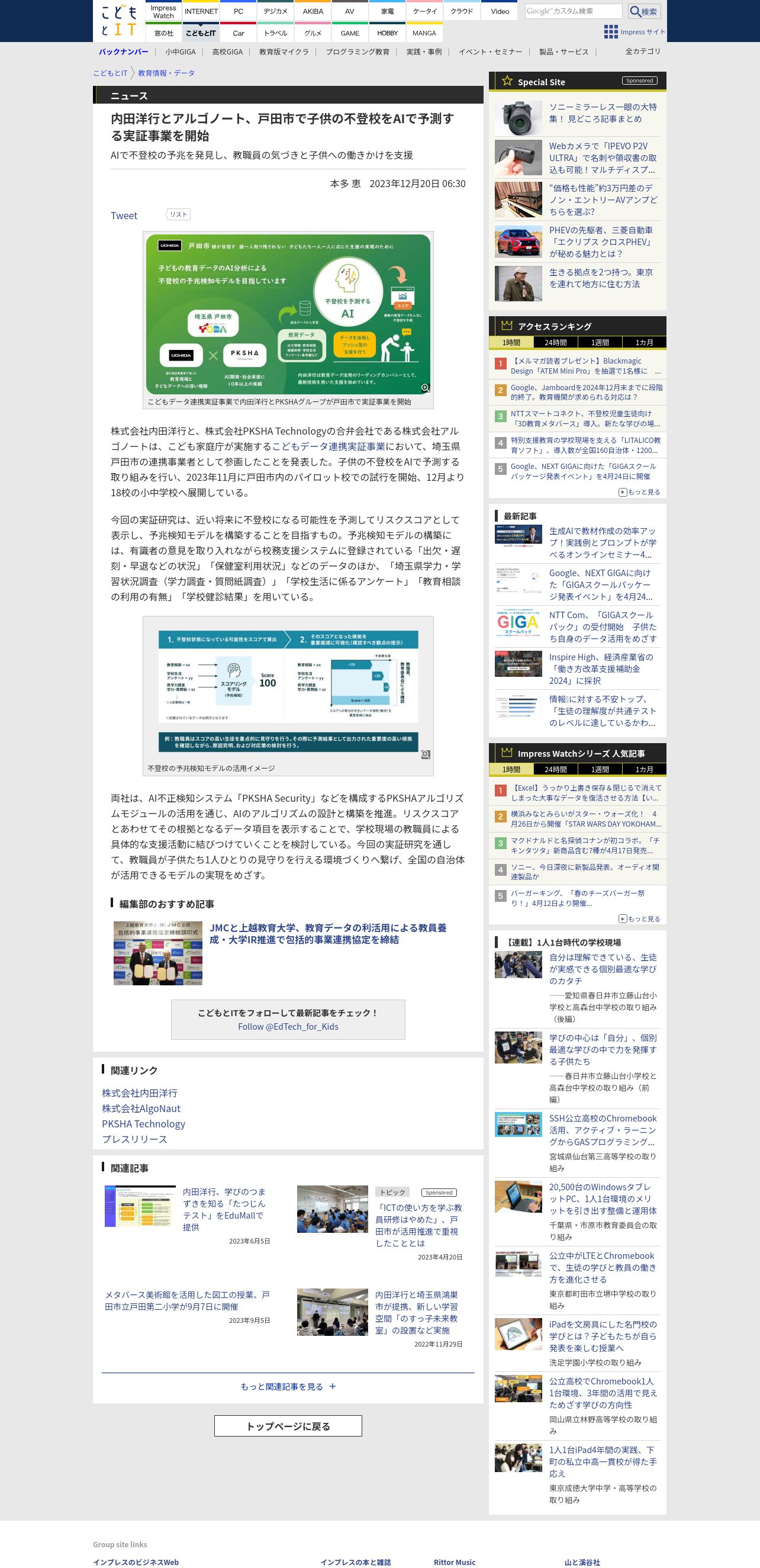760x1568 pixels.
Task: Open the GAME site tab
Action: click(350, 33)
